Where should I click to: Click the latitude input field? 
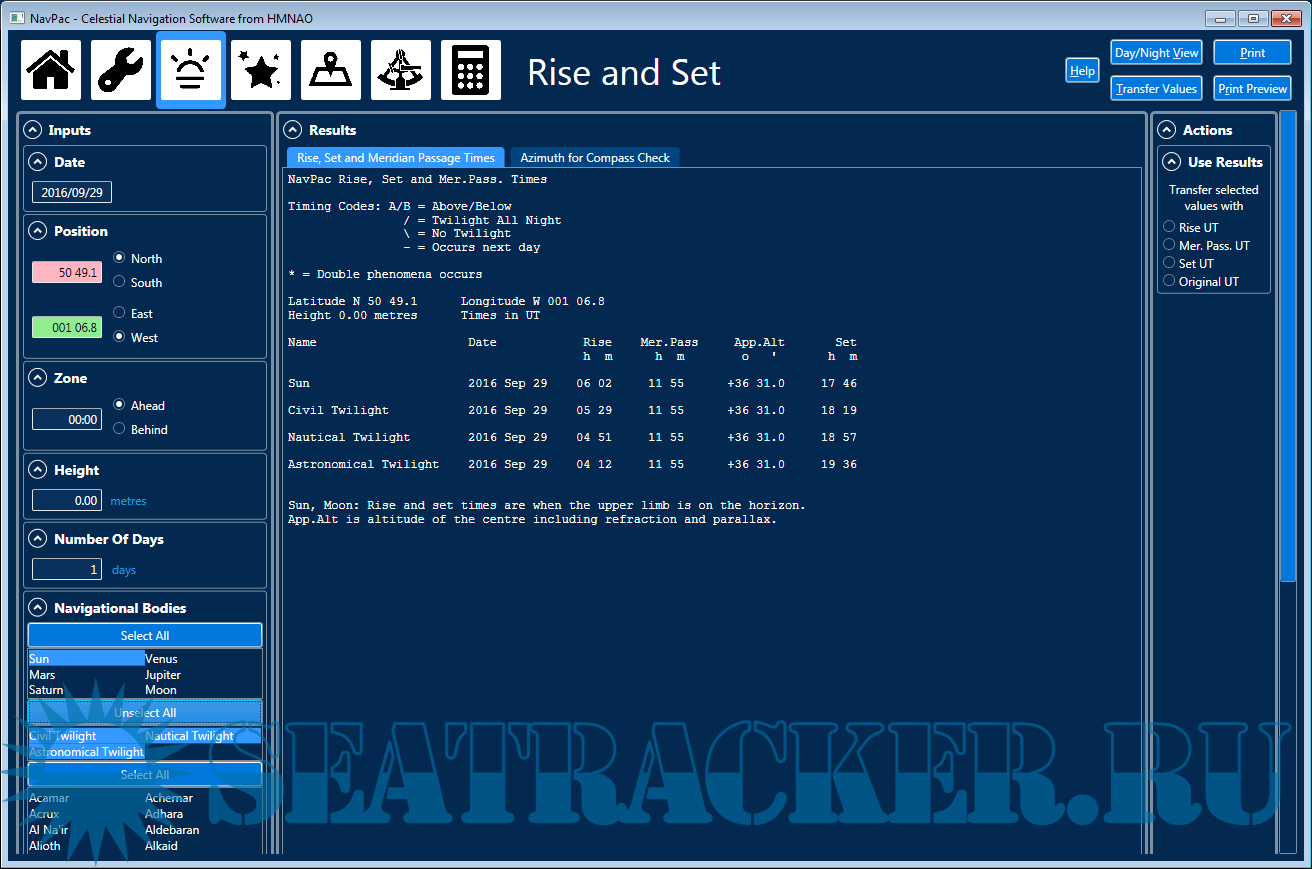tap(67, 272)
